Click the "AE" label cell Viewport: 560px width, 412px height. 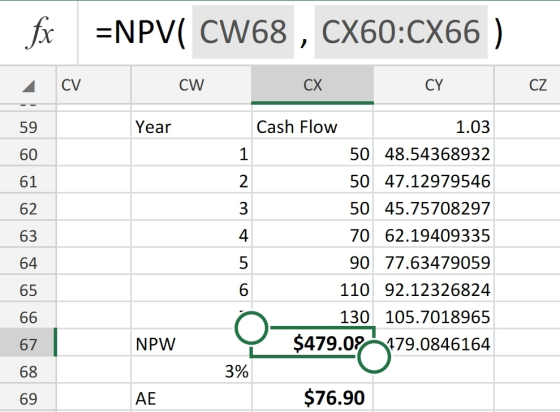pos(191,398)
